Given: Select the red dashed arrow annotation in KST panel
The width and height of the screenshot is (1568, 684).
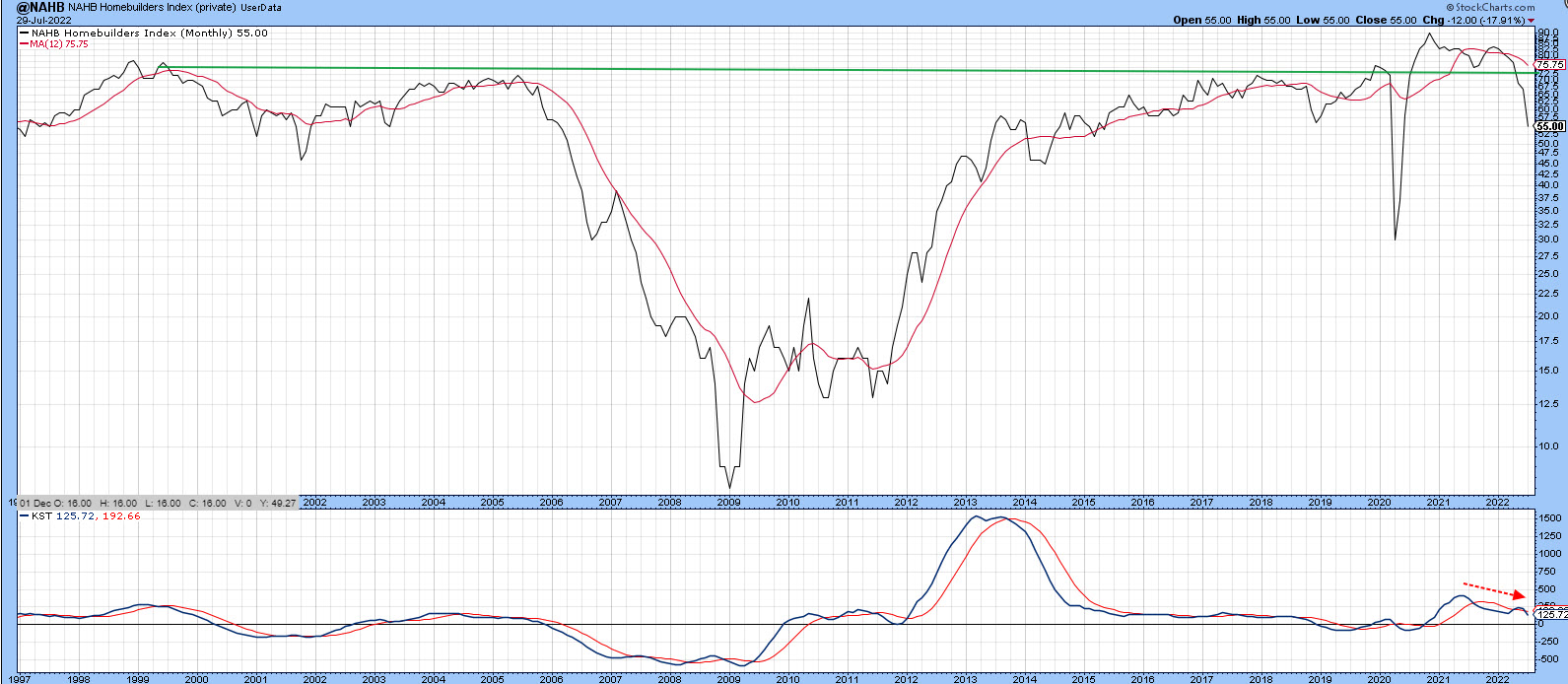Looking at the screenshot, I should click(1493, 590).
